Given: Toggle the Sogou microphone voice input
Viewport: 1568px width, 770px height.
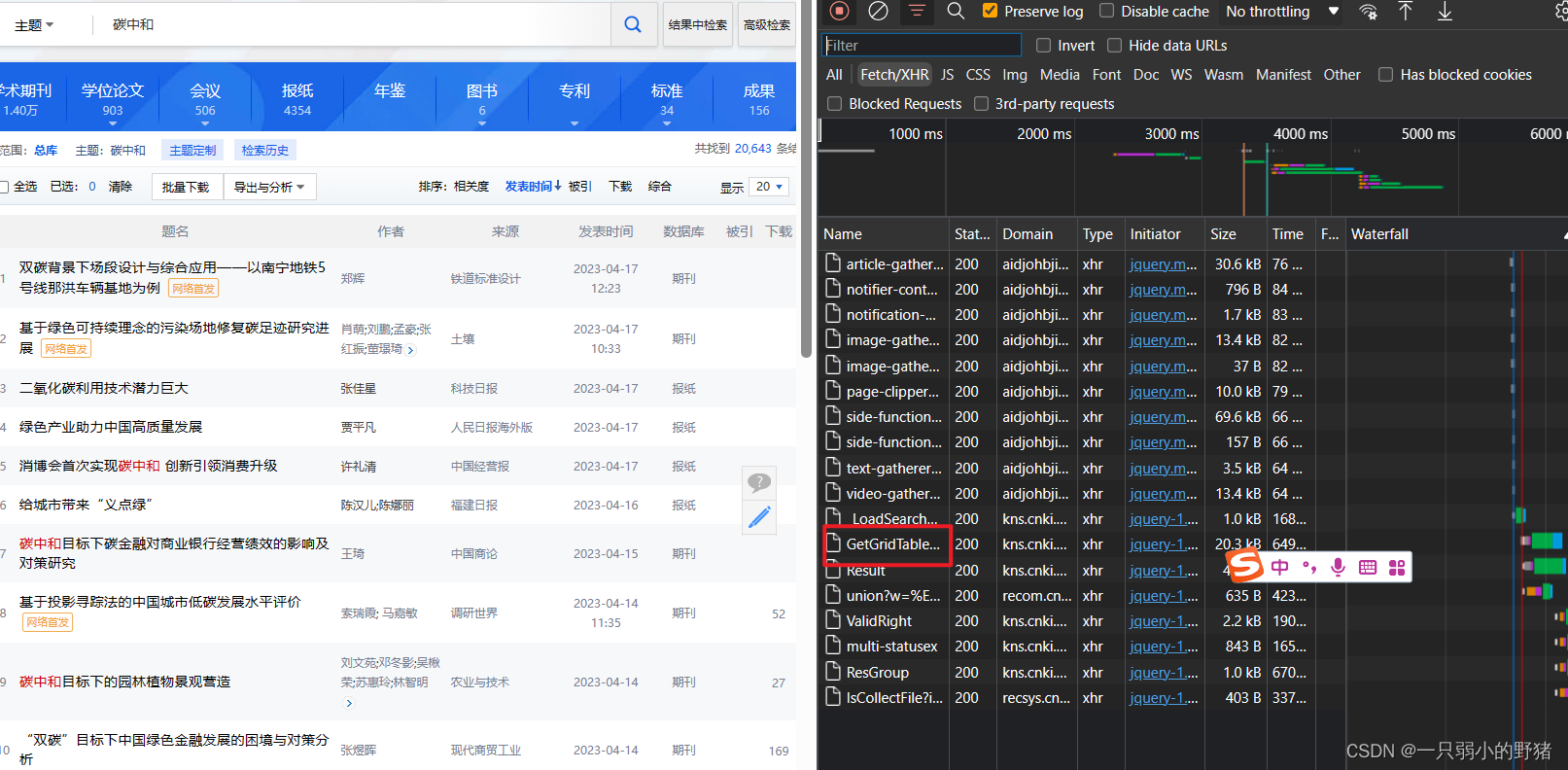Looking at the screenshot, I should tap(1338, 567).
